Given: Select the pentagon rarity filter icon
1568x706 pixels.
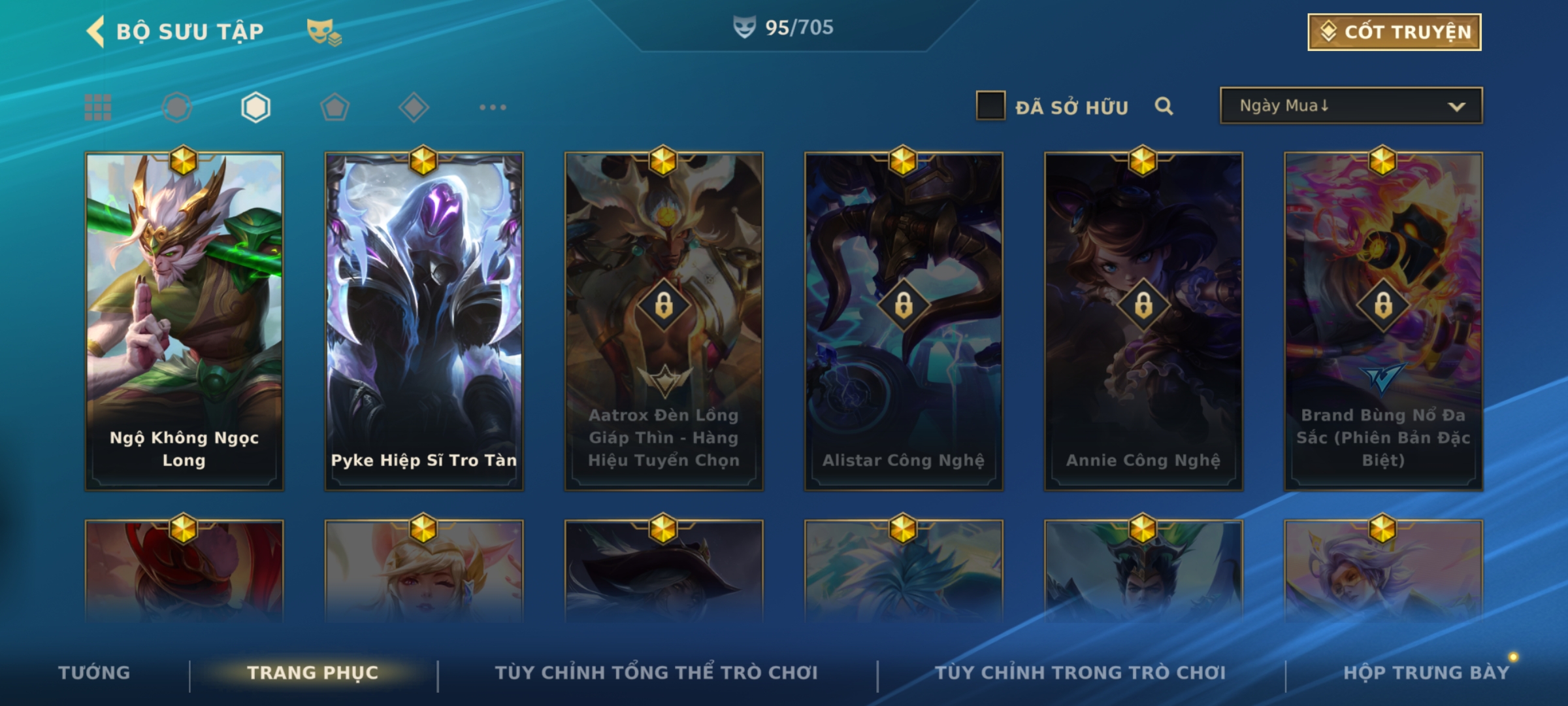Looking at the screenshot, I should click(x=335, y=107).
